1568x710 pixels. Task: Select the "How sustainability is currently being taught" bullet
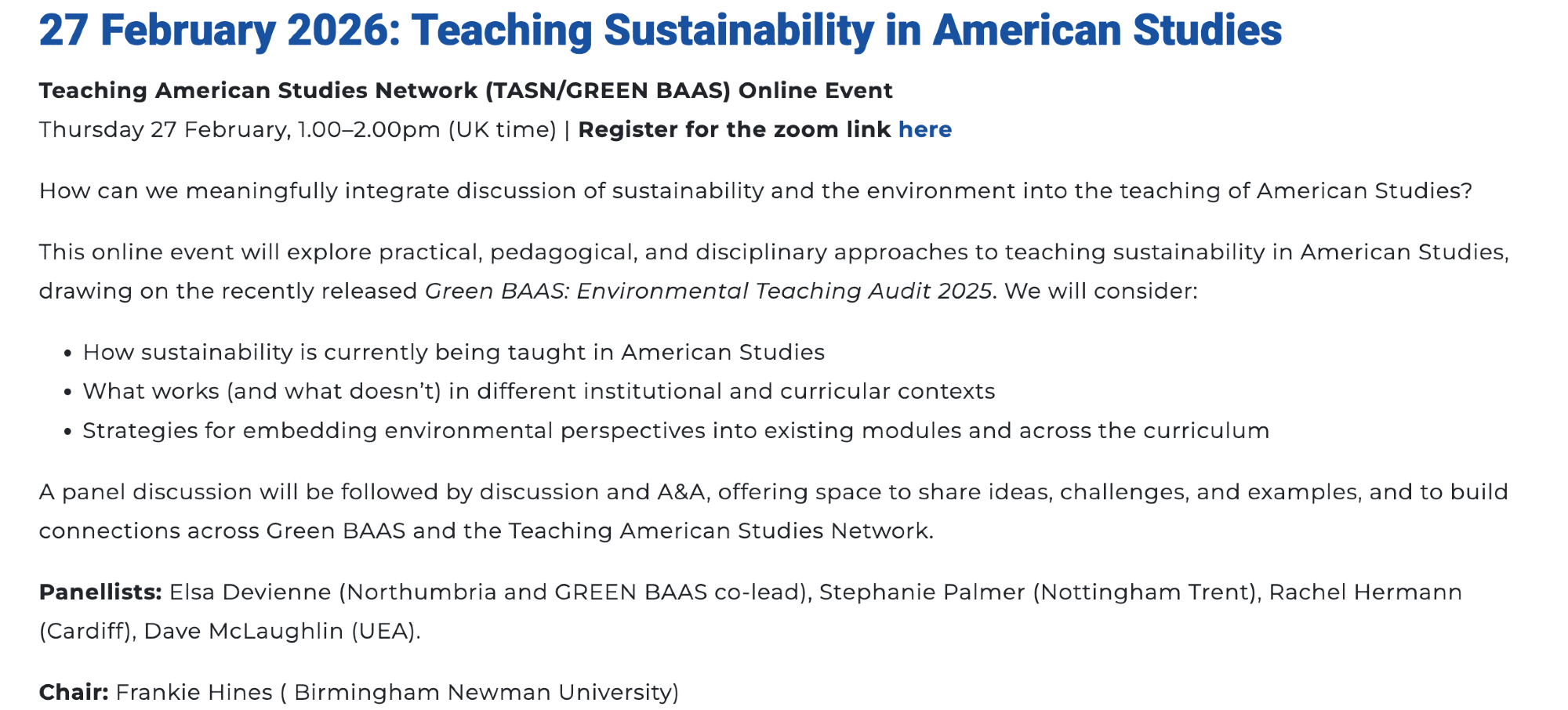pyautogui.click(x=453, y=353)
